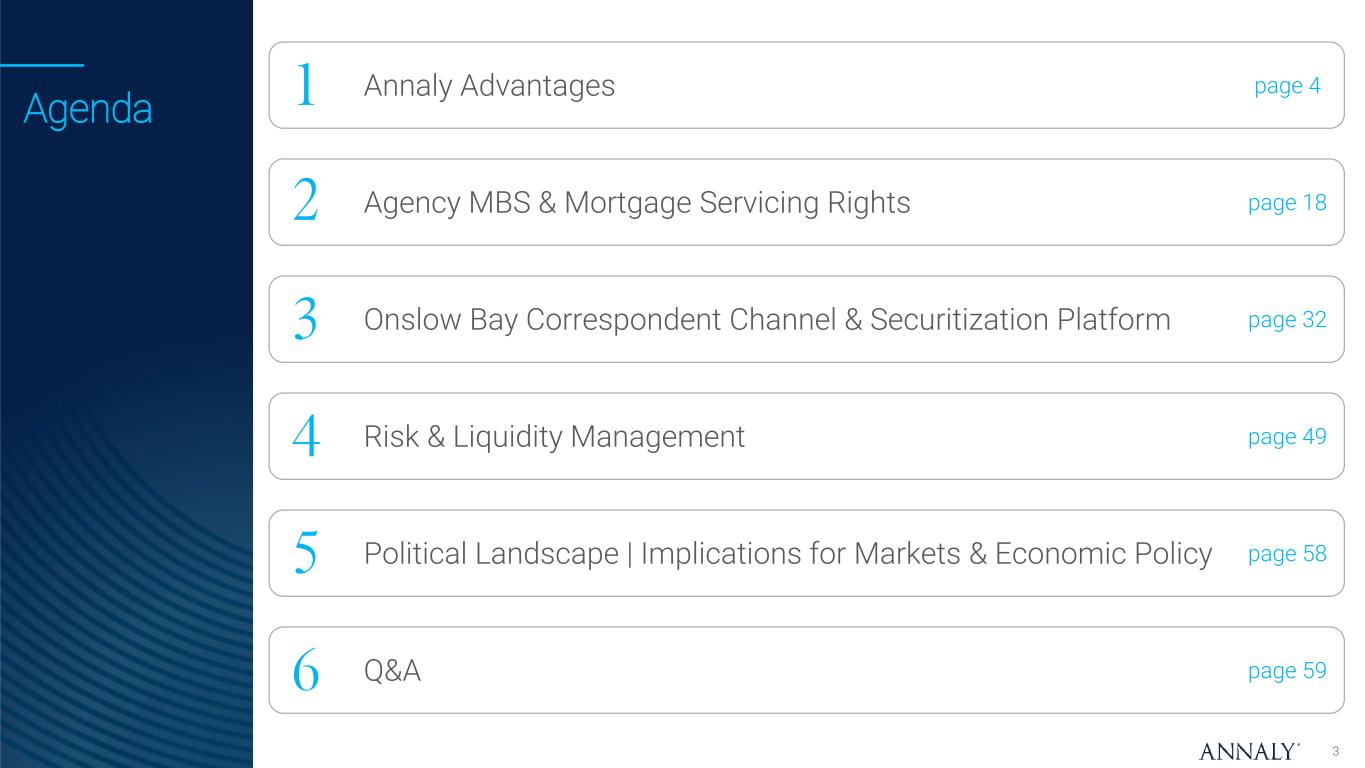Click the ANNALY logo
1365x768 pixels.
point(1249,751)
